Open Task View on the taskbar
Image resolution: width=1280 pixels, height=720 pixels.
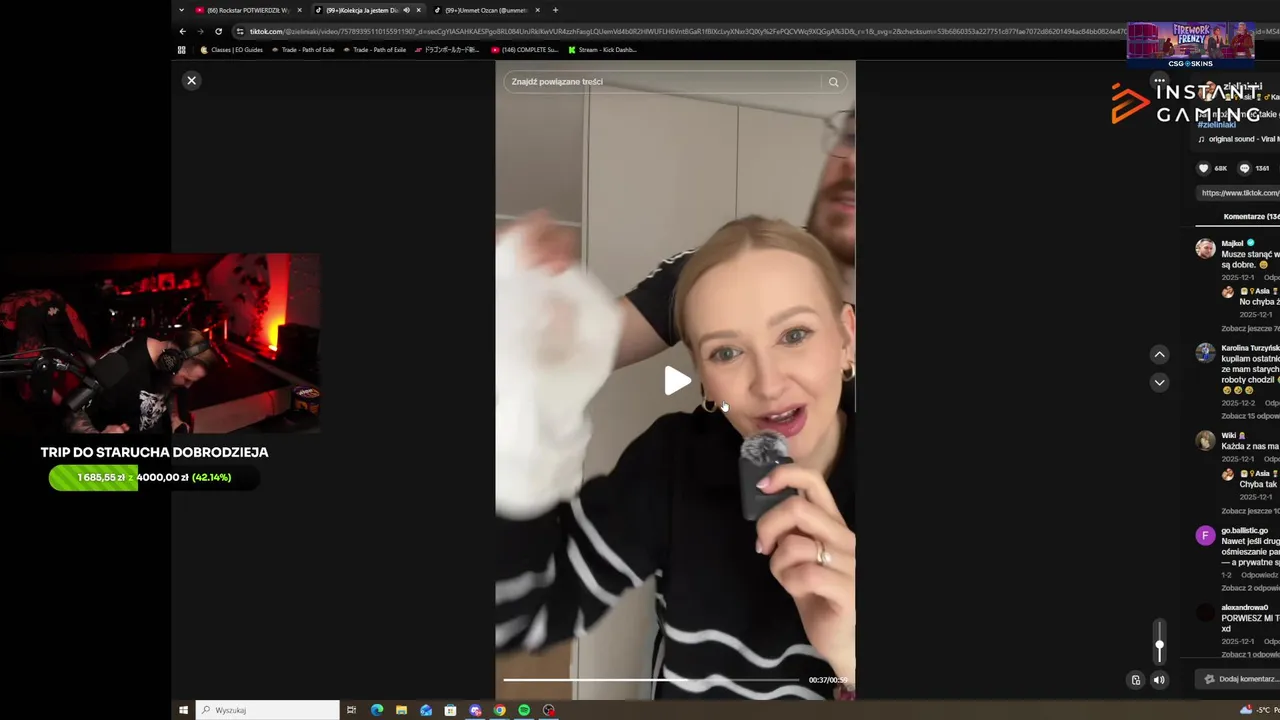(351, 710)
